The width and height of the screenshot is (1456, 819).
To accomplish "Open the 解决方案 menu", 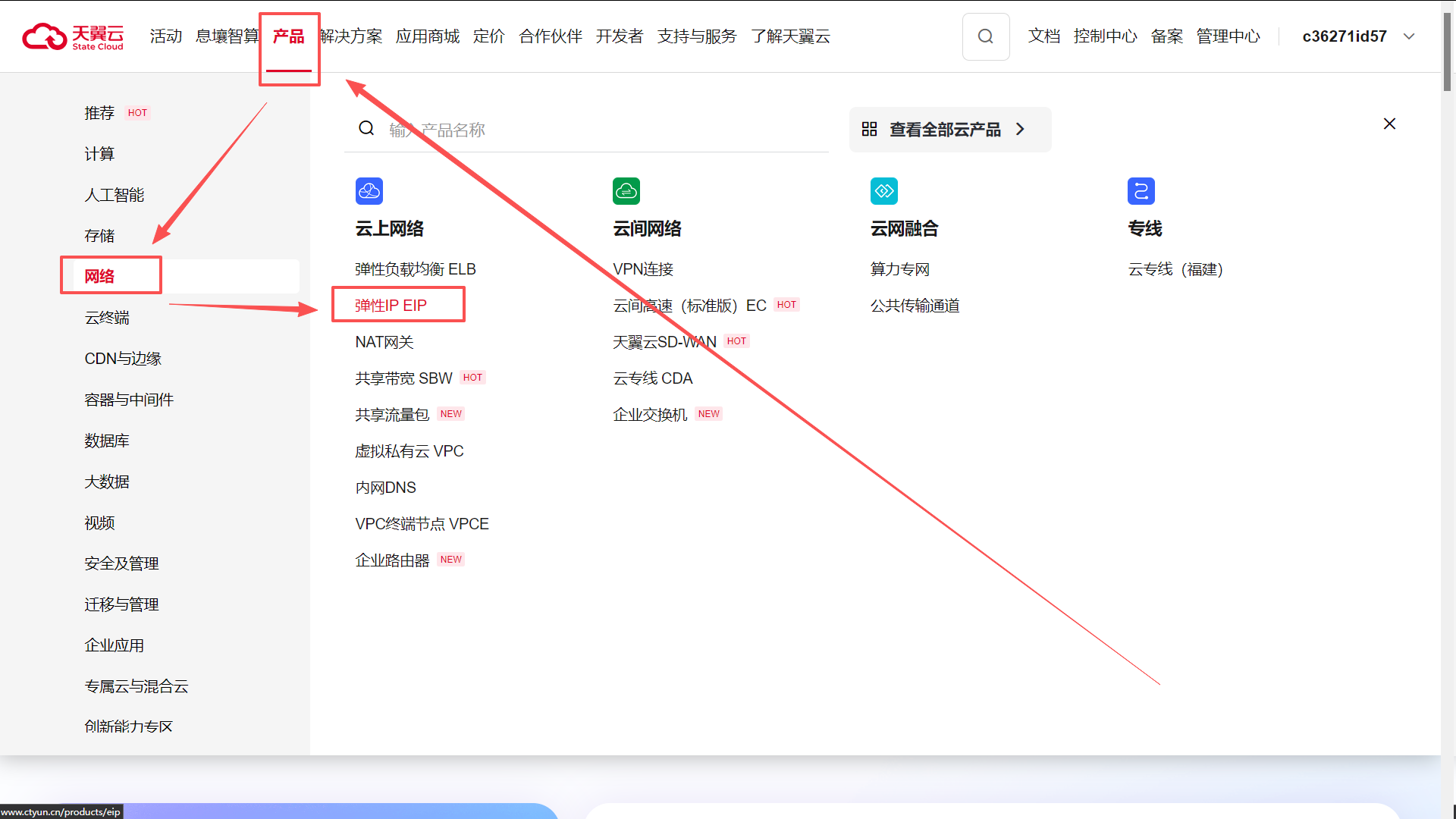I will tap(351, 36).
